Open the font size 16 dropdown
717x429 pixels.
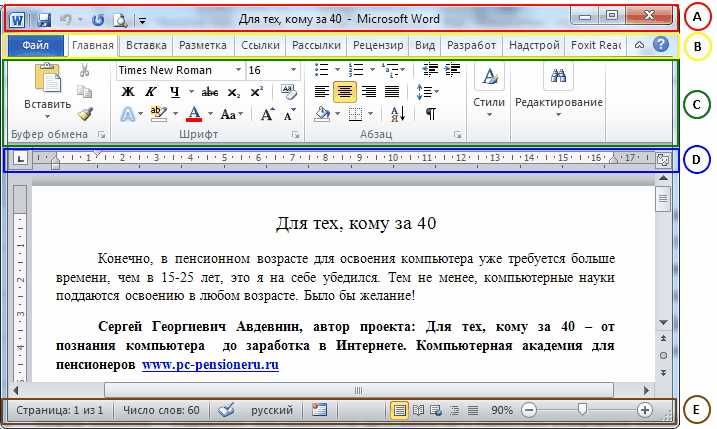291,70
